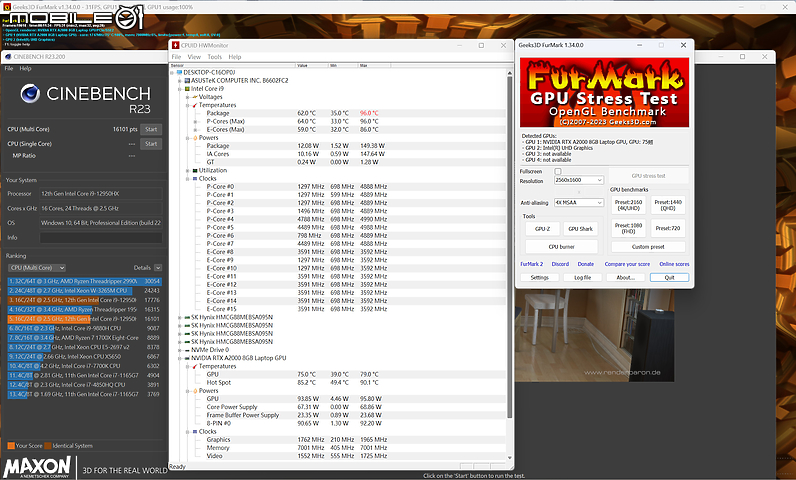Expand the ASUSTeK COMPUTER INC. node
The width and height of the screenshot is (796, 480).
tap(180, 81)
